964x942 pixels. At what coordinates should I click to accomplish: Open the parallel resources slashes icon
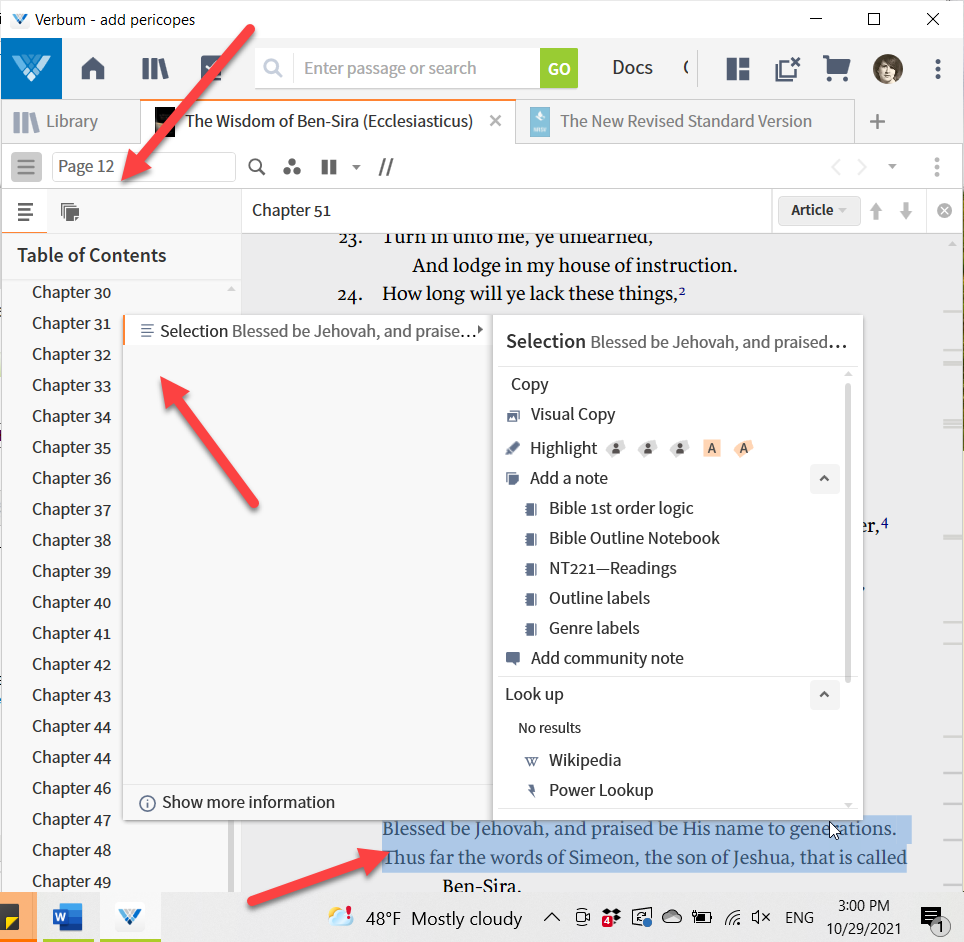pyautogui.click(x=385, y=167)
